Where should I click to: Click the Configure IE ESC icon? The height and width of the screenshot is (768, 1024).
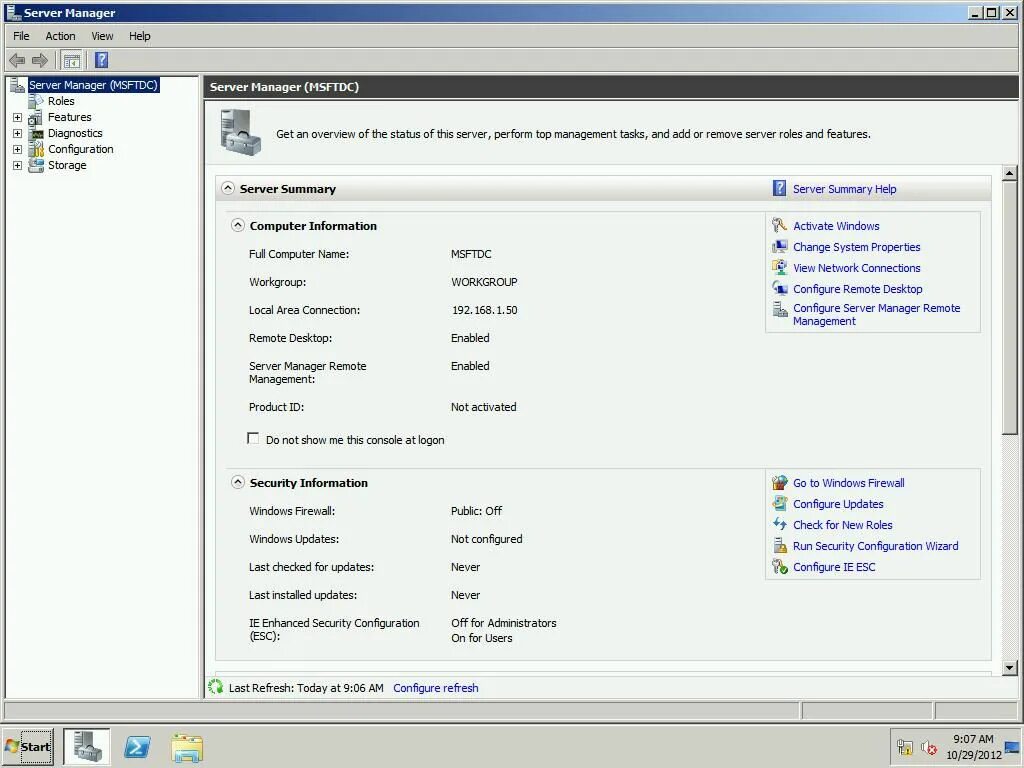click(x=779, y=567)
